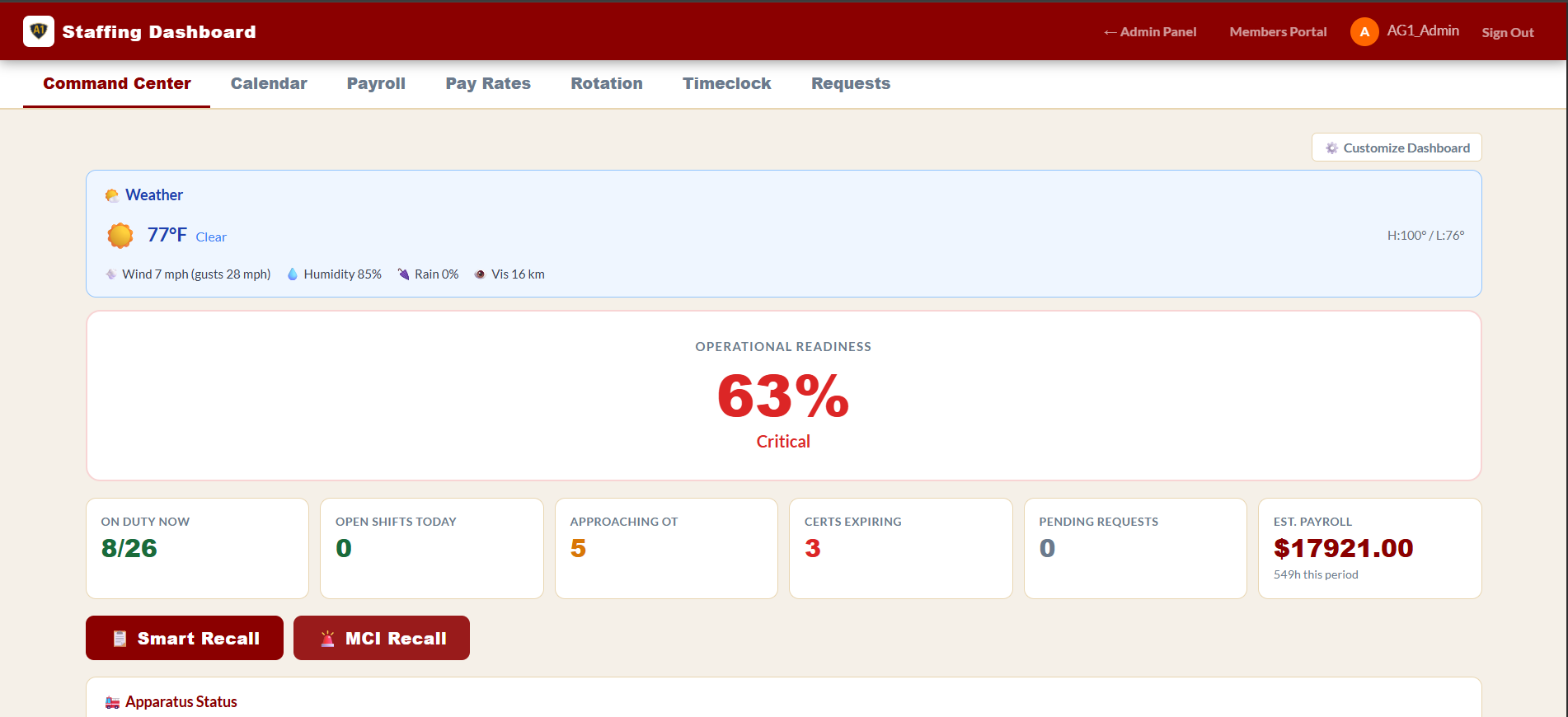Go back to the Admin Panel
1568x717 pixels.
pyautogui.click(x=1150, y=31)
